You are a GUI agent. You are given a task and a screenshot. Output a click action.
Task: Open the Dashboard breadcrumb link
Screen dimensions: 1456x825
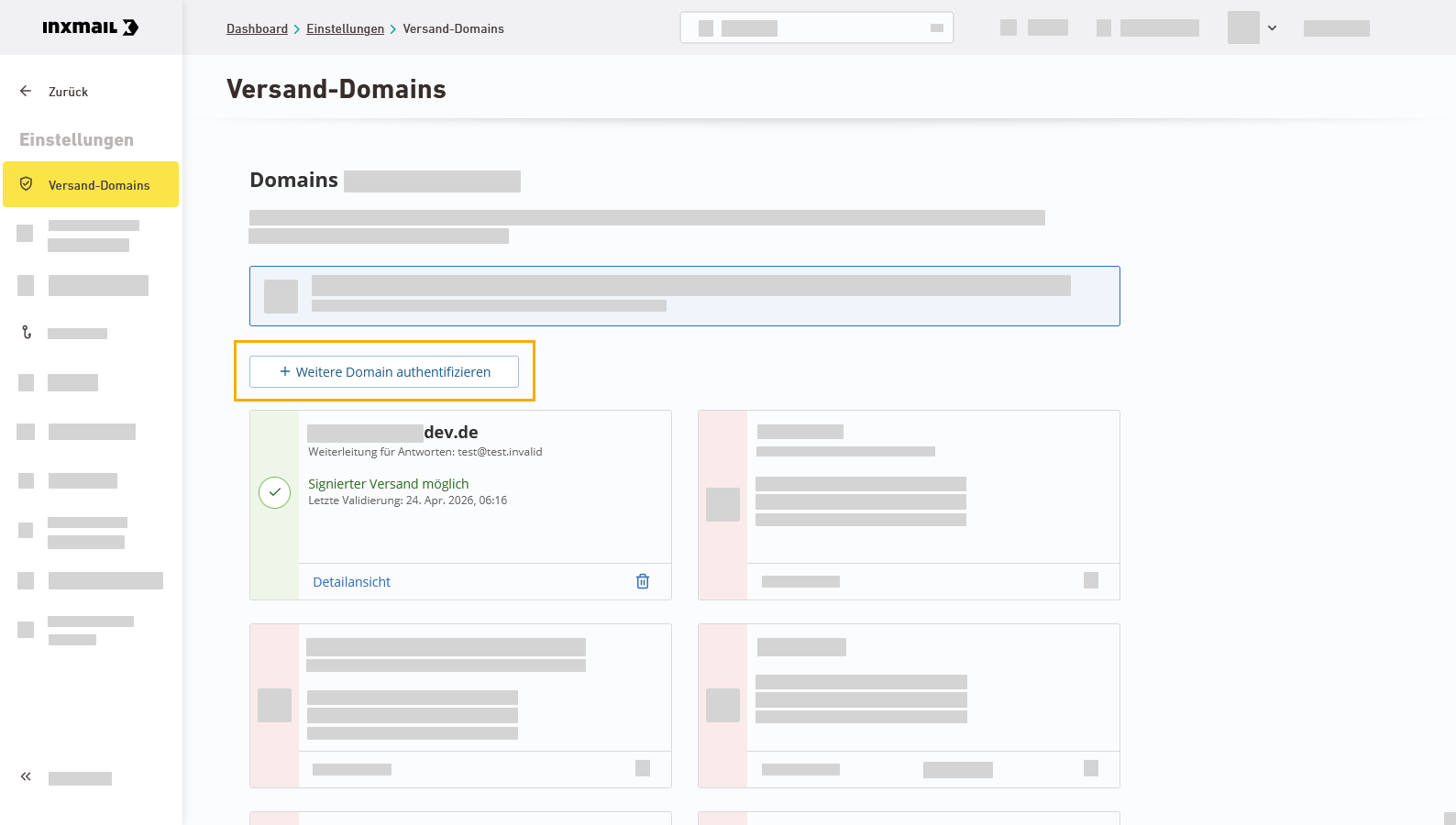[257, 28]
